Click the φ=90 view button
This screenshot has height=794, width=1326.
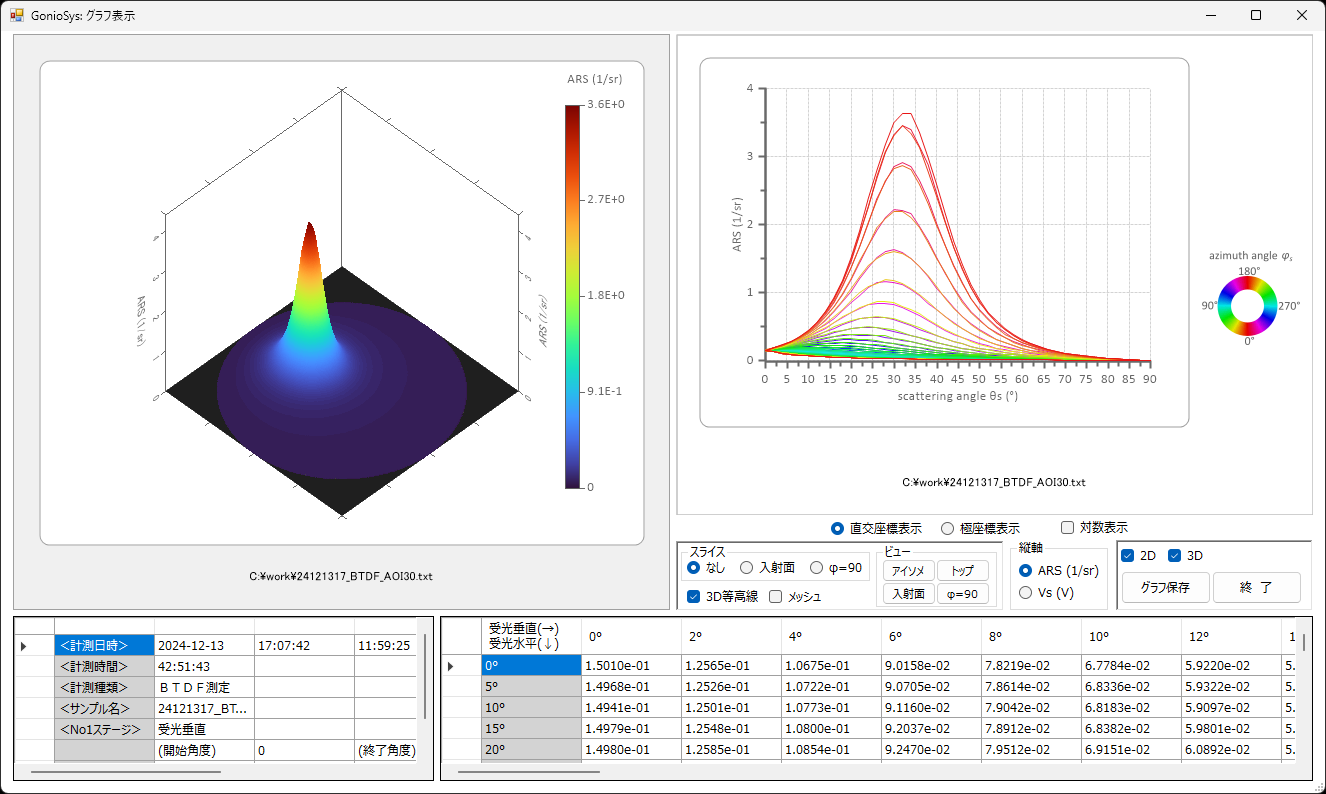tap(962, 594)
